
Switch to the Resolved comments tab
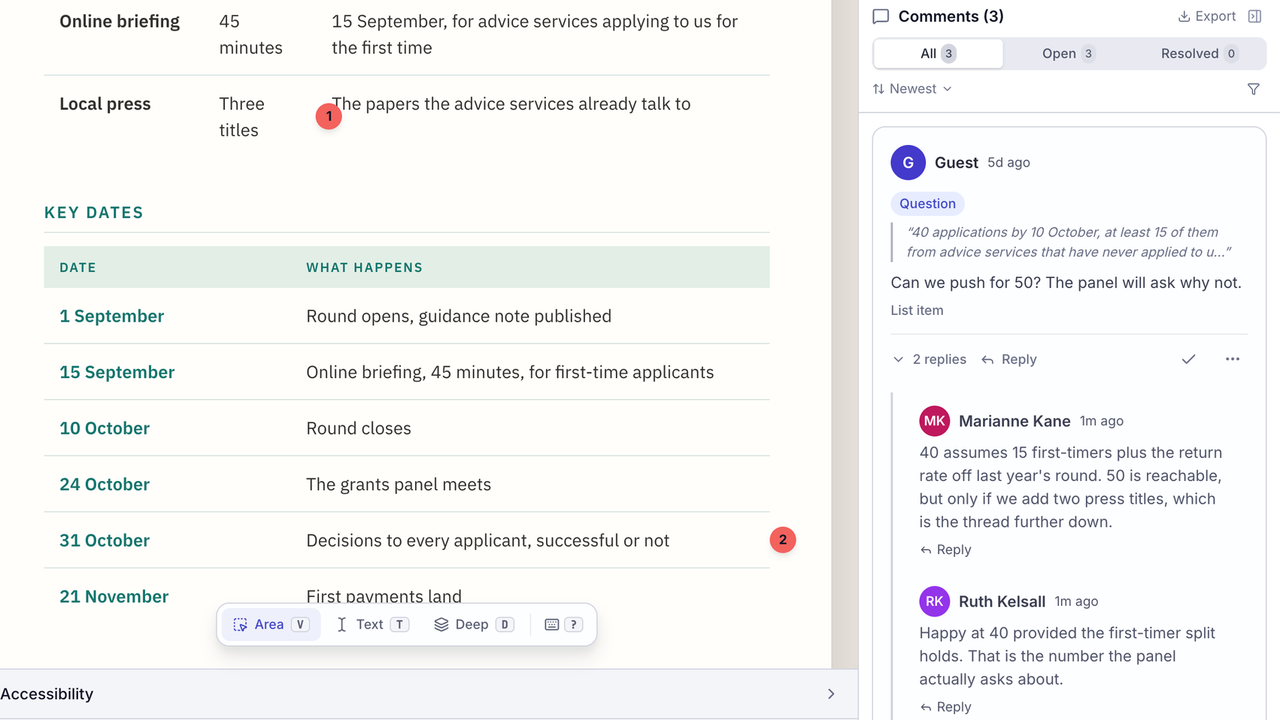coord(1199,54)
